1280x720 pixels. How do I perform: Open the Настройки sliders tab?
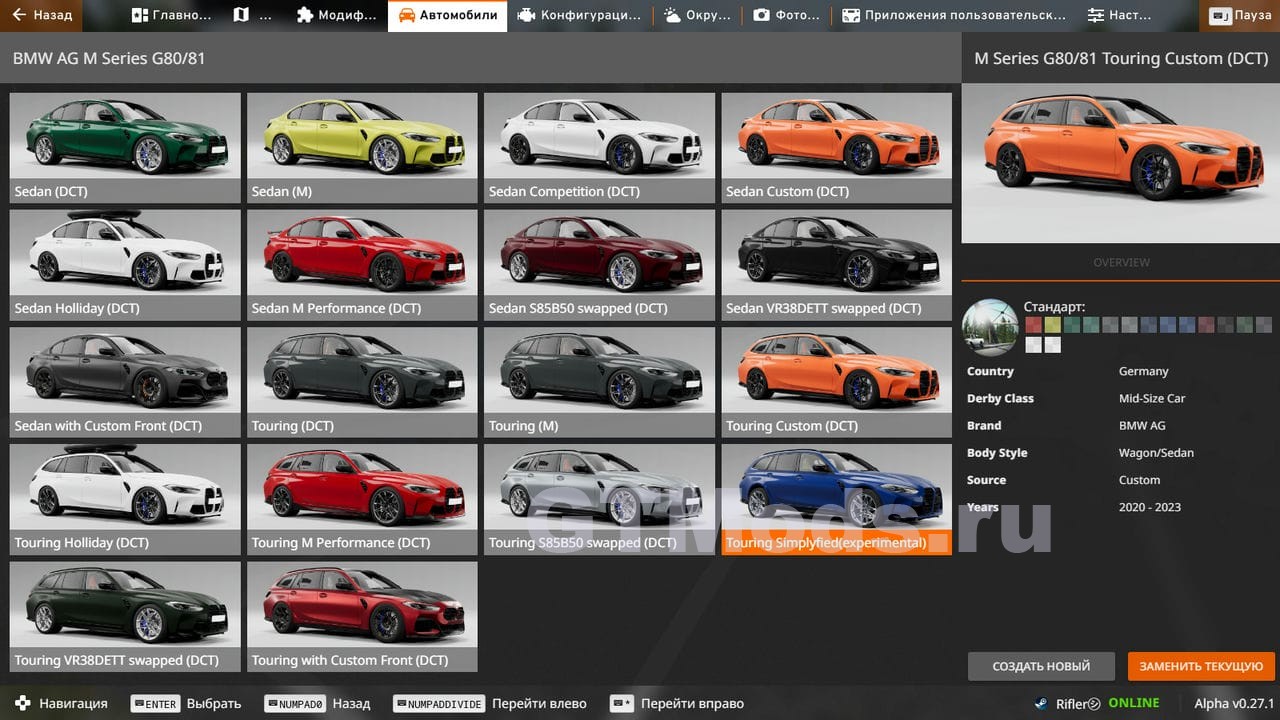[1119, 15]
